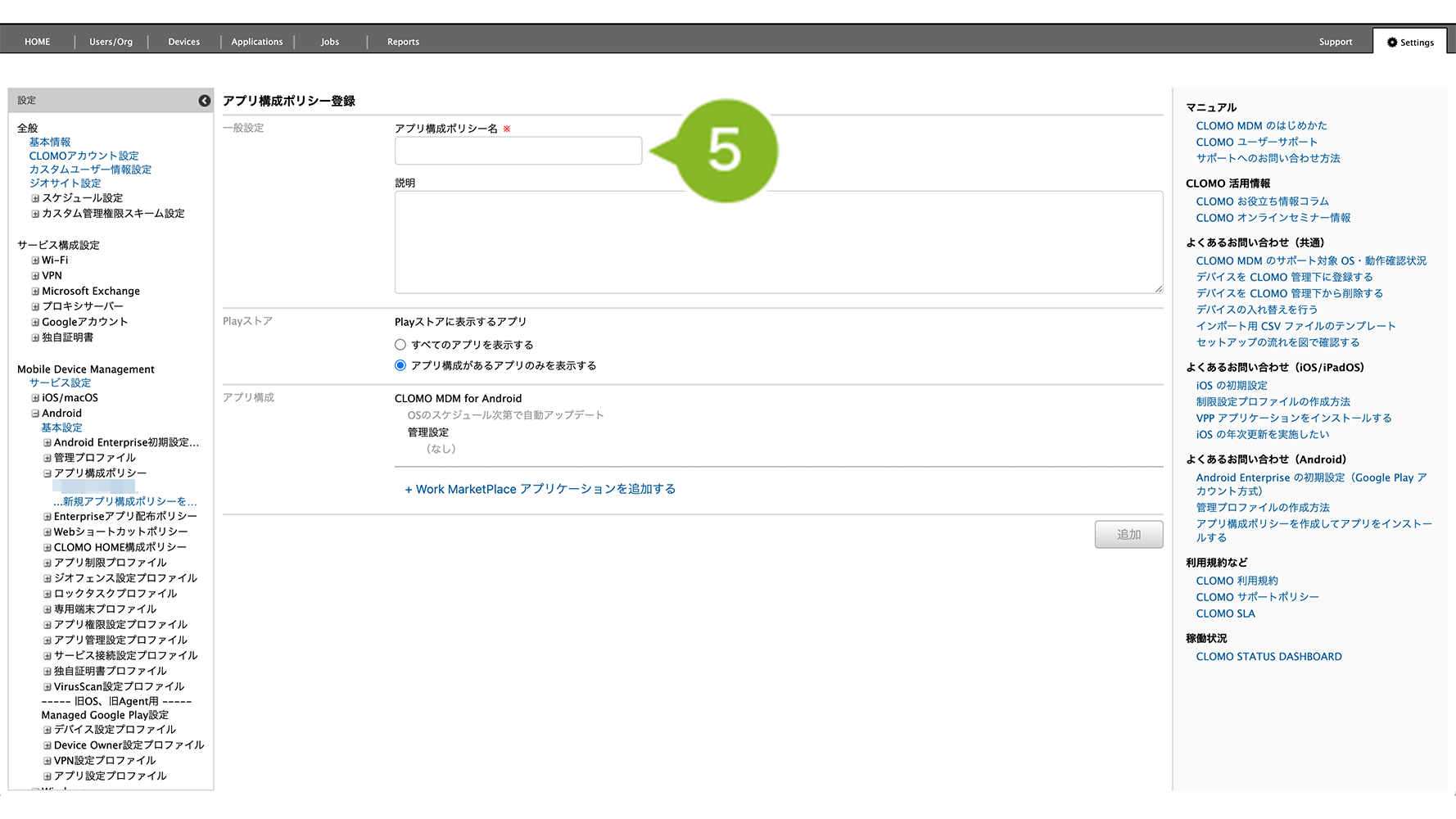Image resolution: width=1456 pixels, height=819 pixels.
Task: Expand 管理プロファイル tree node
Action: (47, 458)
